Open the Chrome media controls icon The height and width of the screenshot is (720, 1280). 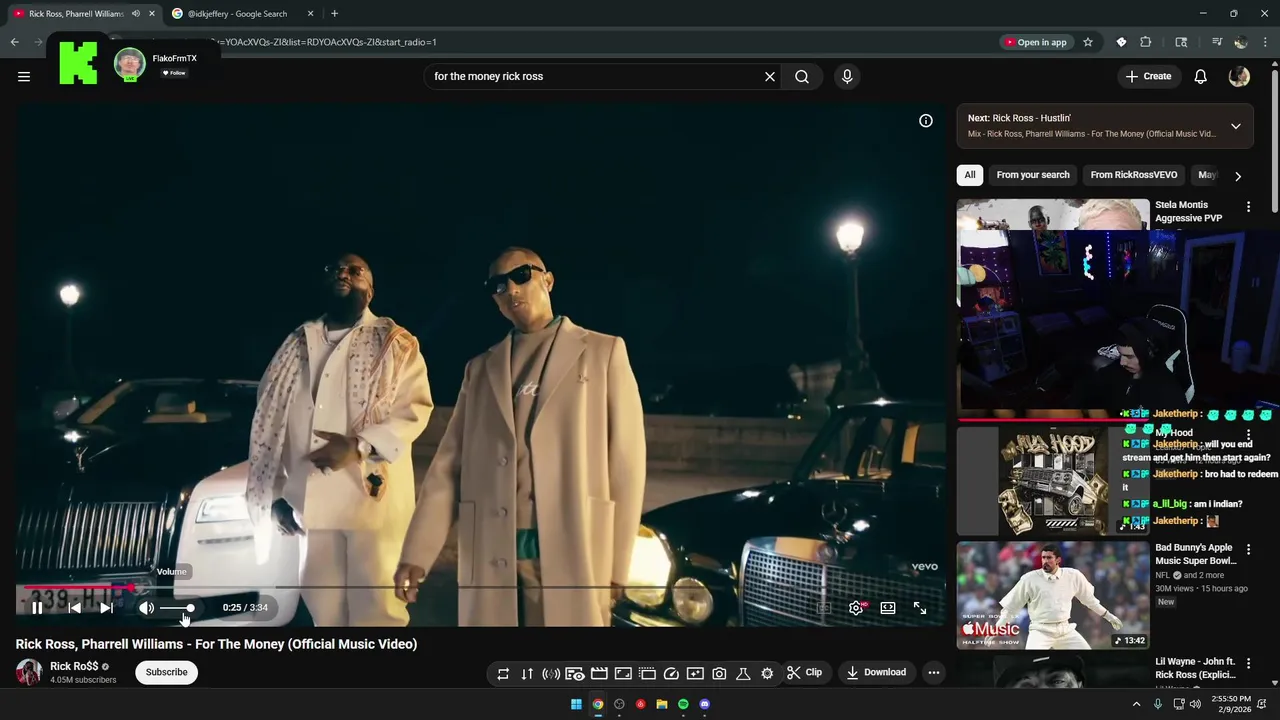[1217, 42]
